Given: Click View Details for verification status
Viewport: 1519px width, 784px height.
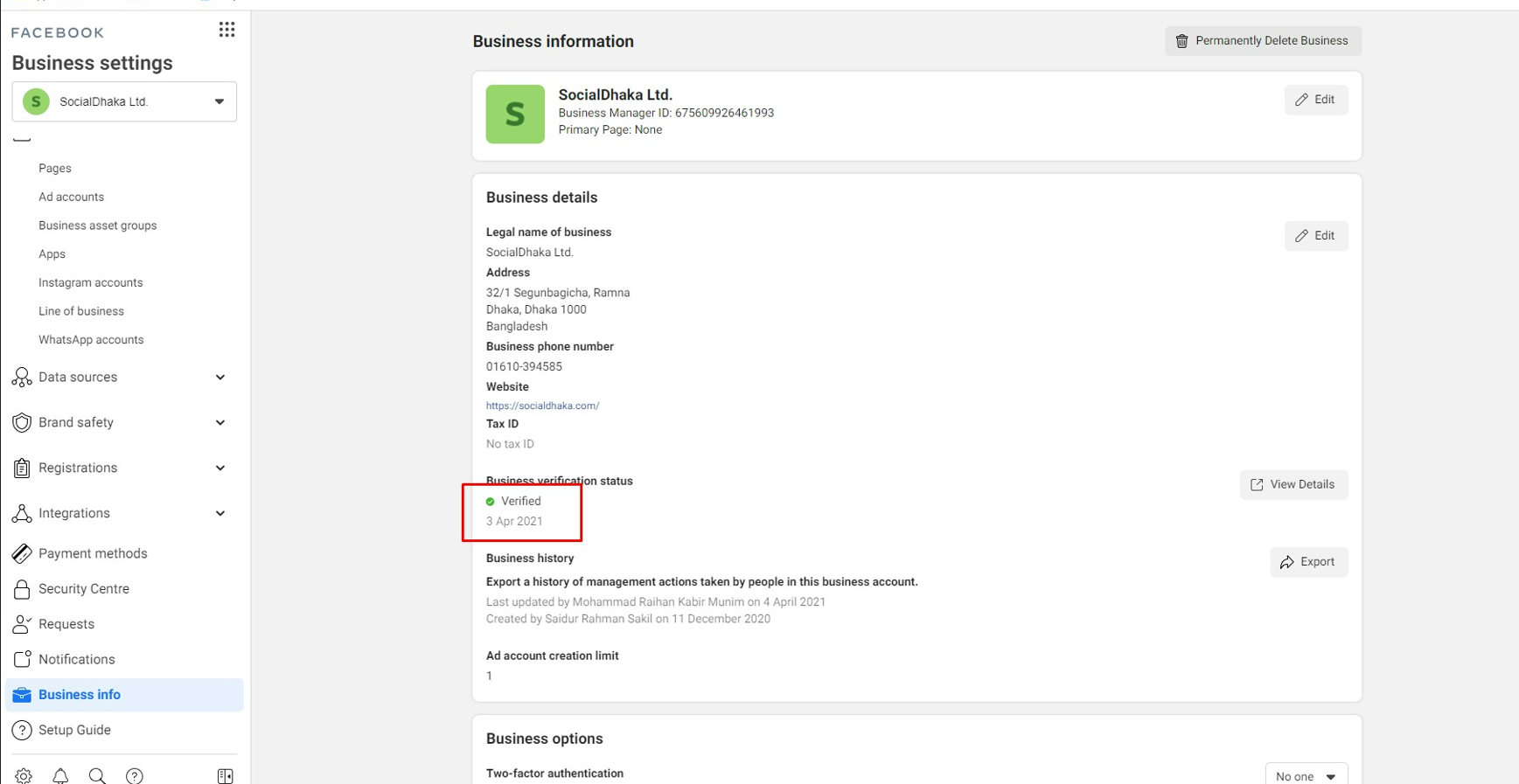Looking at the screenshot, I should pos(1293,485).
